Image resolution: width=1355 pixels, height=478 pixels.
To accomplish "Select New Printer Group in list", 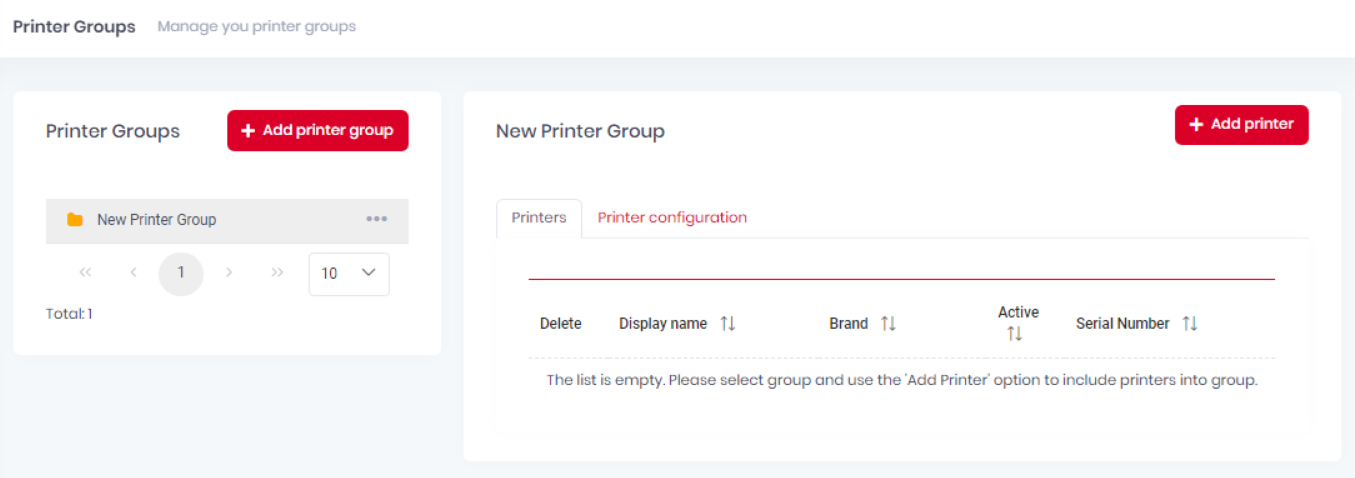I will 227,220.
